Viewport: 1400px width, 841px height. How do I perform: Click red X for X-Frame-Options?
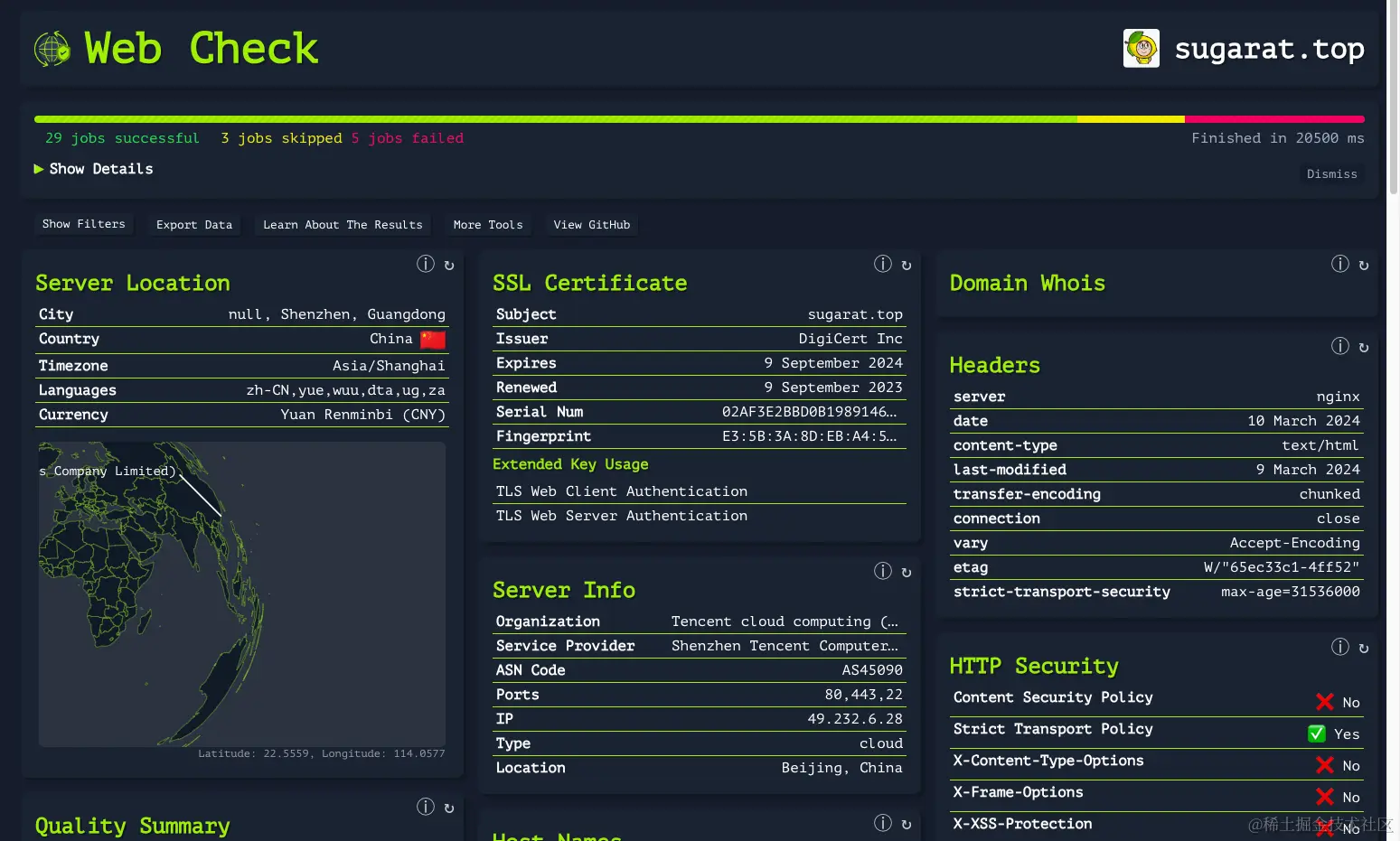[x=1325, y=797]
